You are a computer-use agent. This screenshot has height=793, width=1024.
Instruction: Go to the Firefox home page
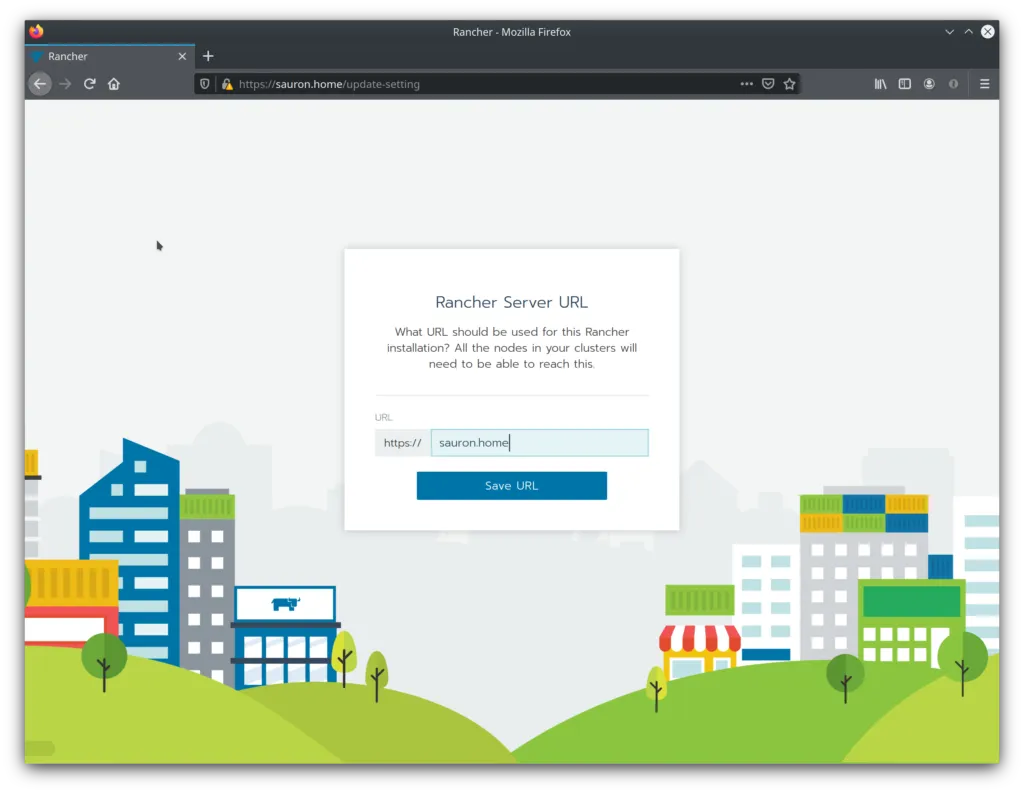pyautogui.click(x=114, y=84)
